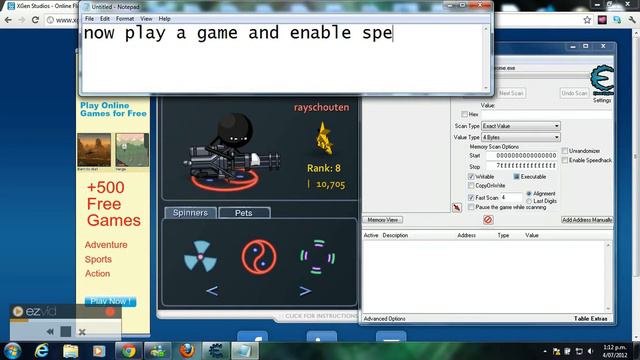Viewport: 640px width, 360px height.
Task: Click Play Now button in ad
Action: (x=110, y=301)
